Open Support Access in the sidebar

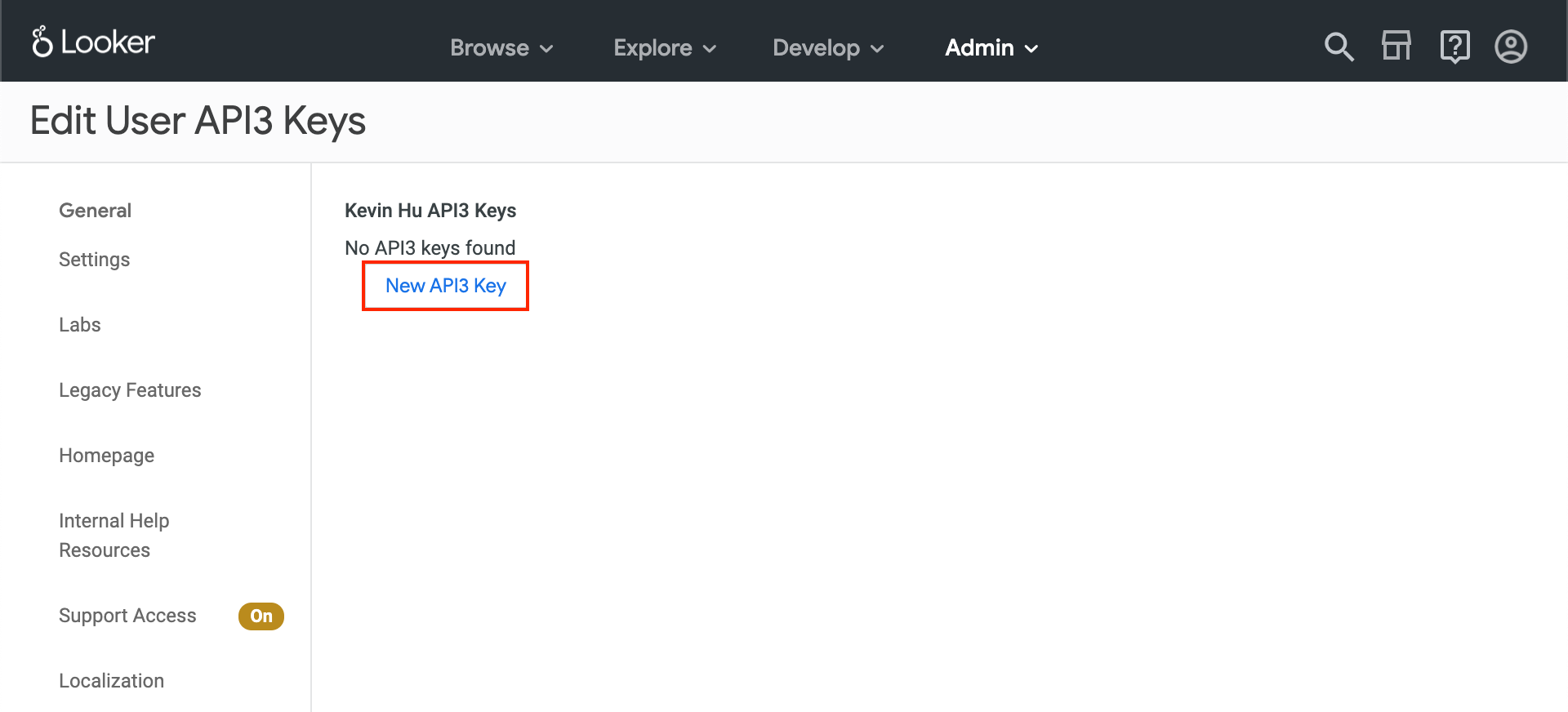click(127, 616)
